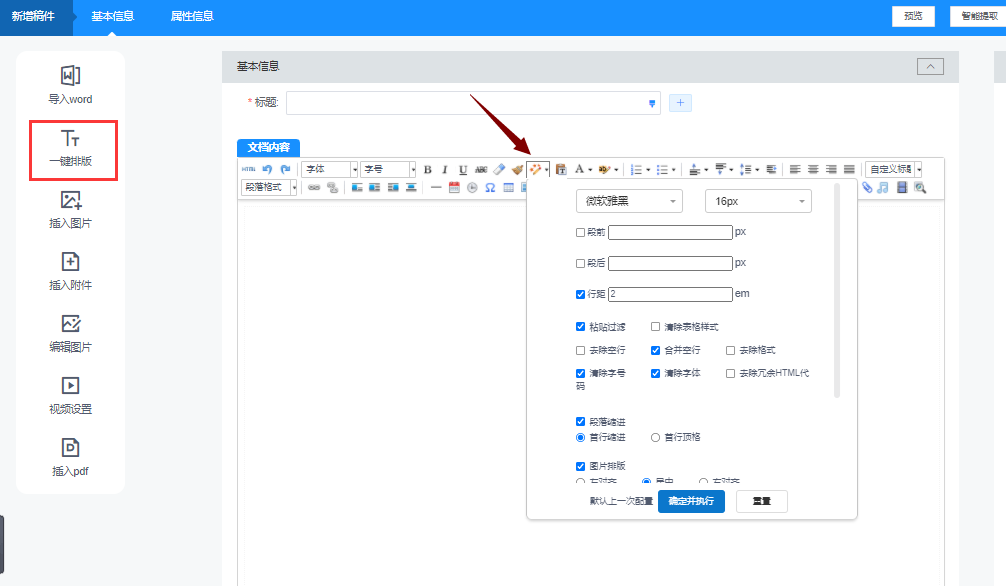
Task: Enable the 段前 spacing checkbox
Action: pyautogui.click(x=581, y=232)
